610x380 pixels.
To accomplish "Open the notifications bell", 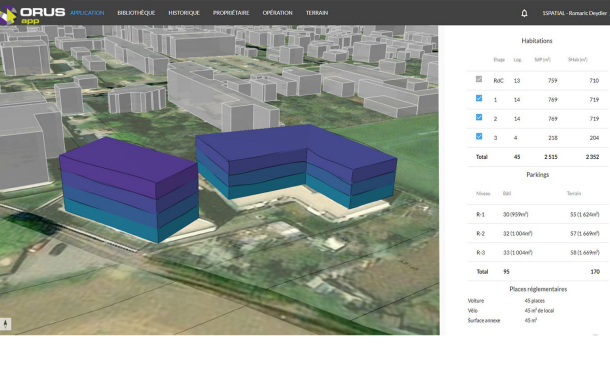I will (524, 13).
